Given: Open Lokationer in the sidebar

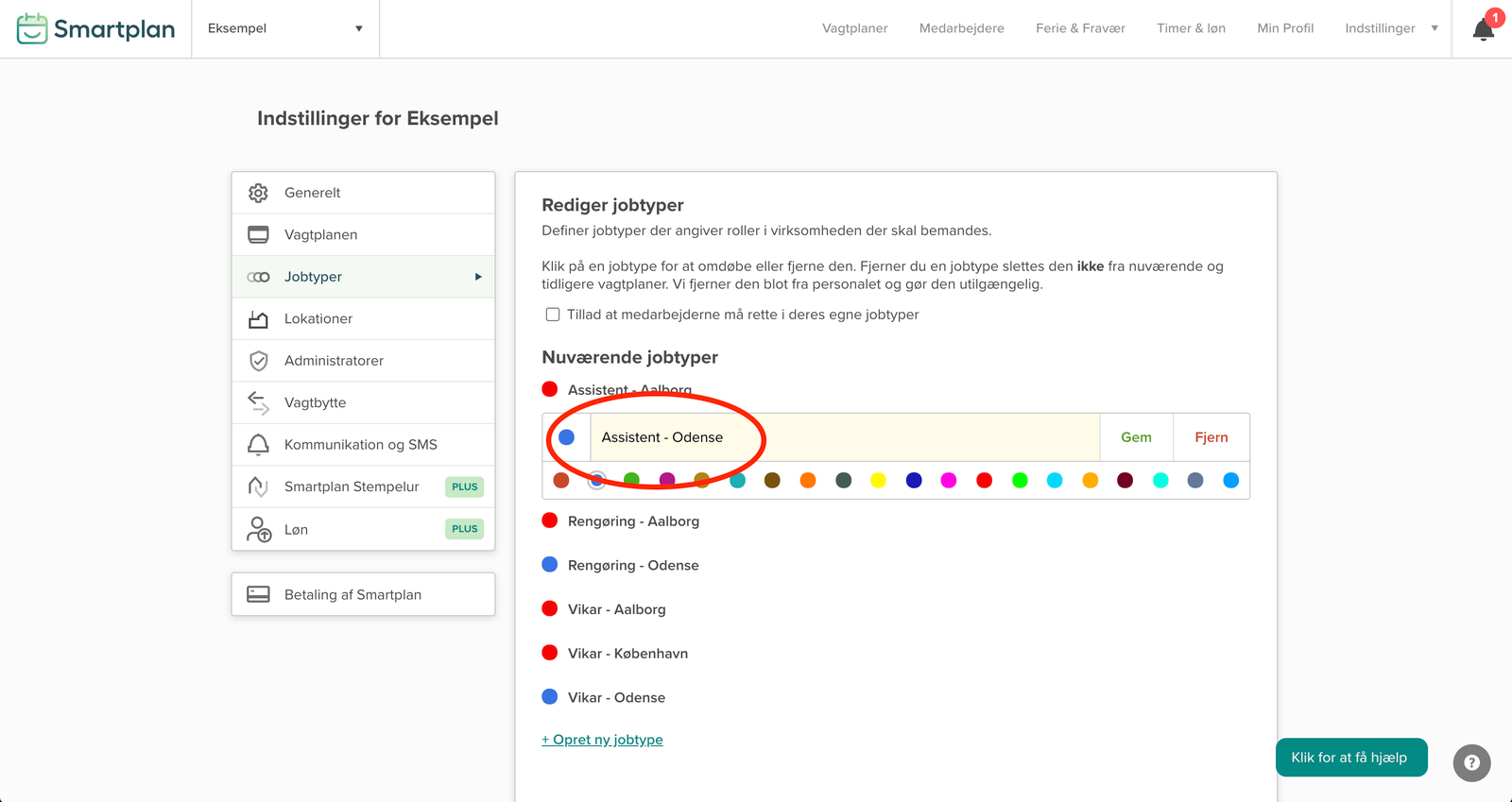Looking at the screenshot, I should (318, 319).
